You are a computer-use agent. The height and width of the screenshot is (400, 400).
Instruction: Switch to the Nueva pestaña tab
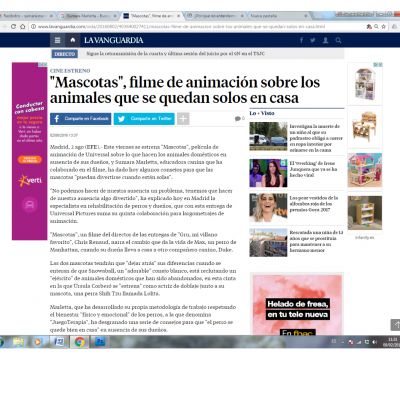point(278,16)
